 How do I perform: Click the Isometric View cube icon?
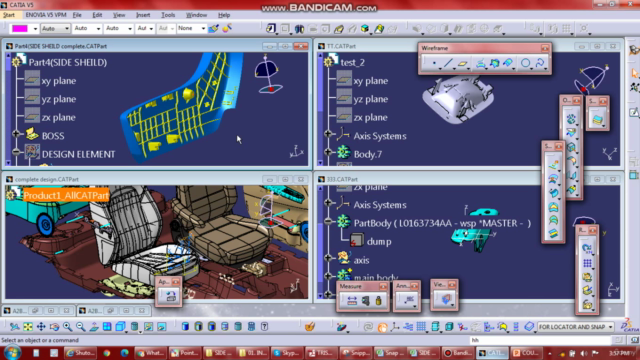[x=120, y=327]
